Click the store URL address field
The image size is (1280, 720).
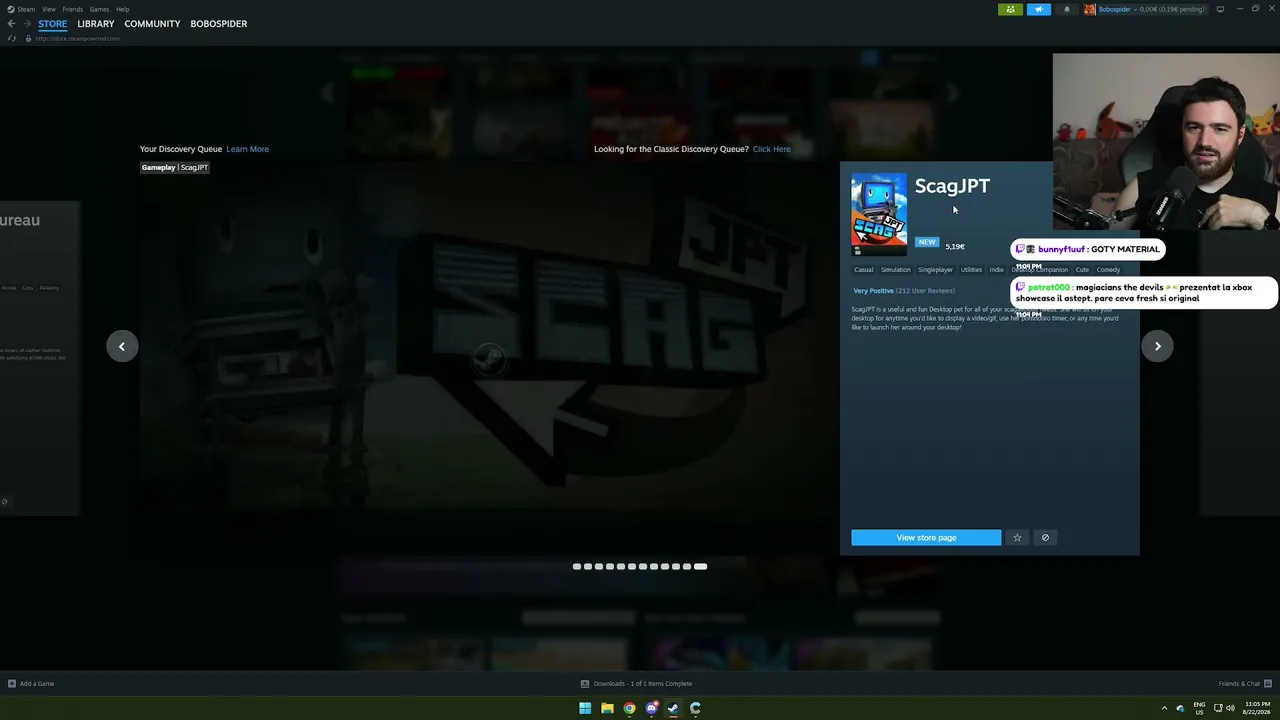[77, 38]
